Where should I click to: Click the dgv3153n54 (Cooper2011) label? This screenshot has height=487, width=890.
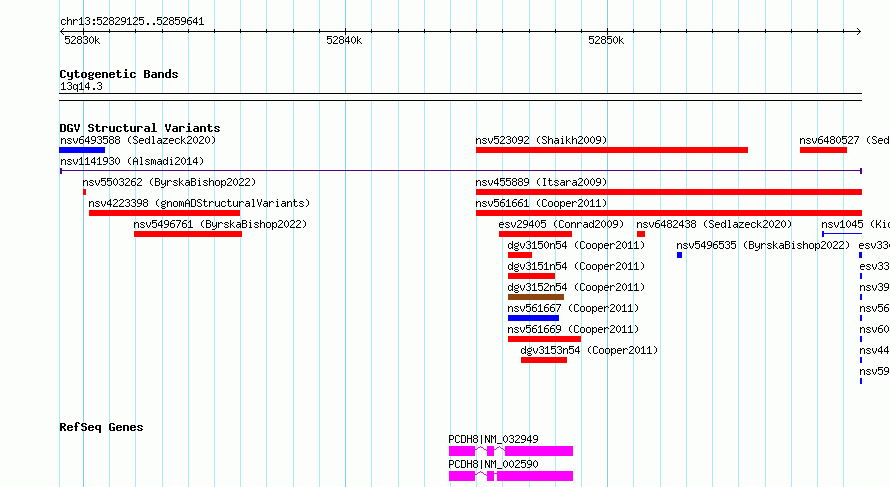coord(589,350)
